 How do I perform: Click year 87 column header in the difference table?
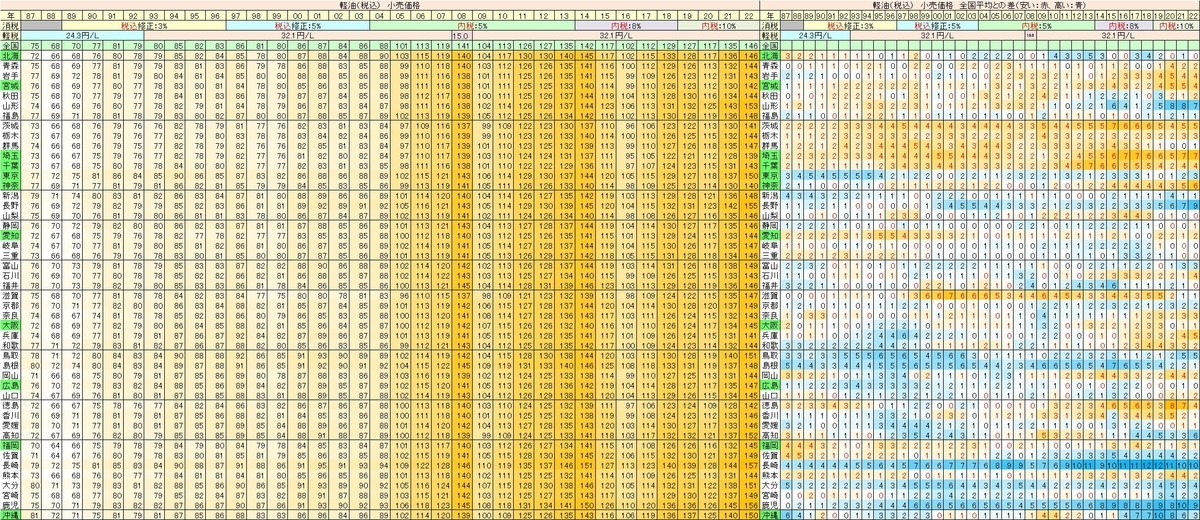pyautogui.click(x=787, y=16)
